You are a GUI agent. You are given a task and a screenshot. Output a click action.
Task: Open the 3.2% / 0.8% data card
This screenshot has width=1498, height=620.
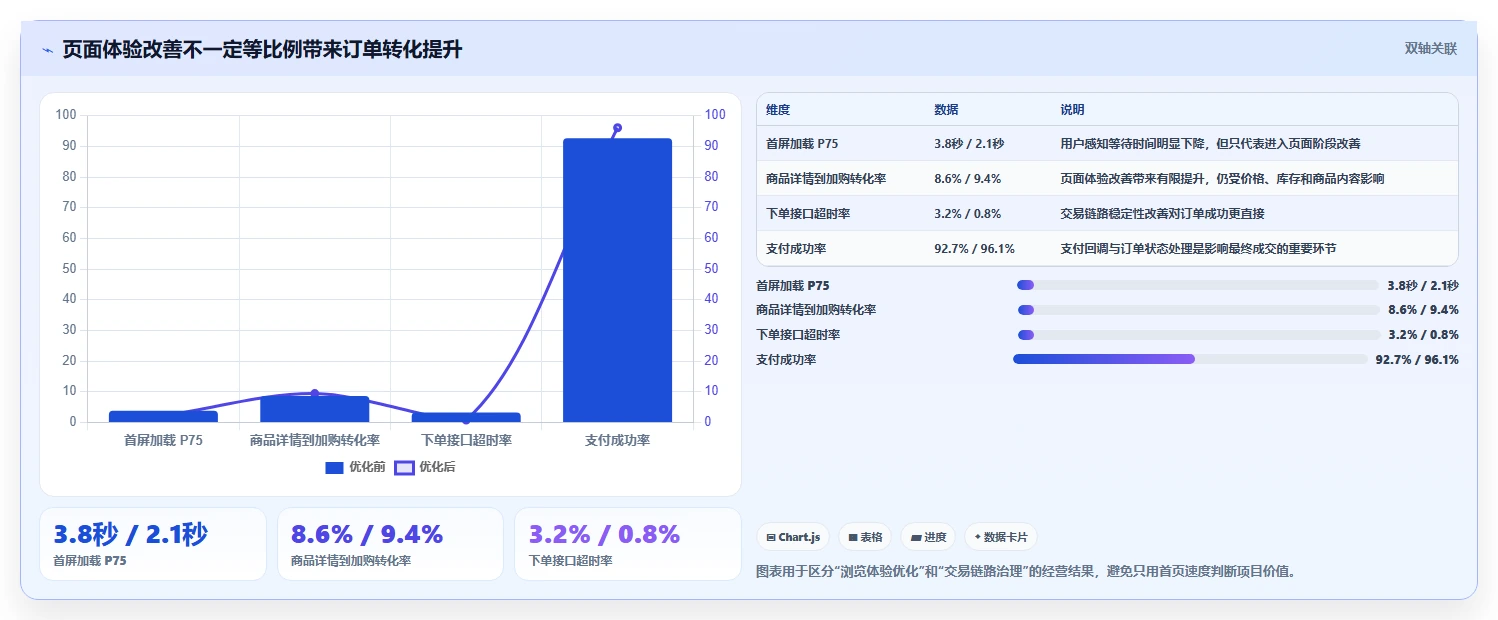(628, 544)
